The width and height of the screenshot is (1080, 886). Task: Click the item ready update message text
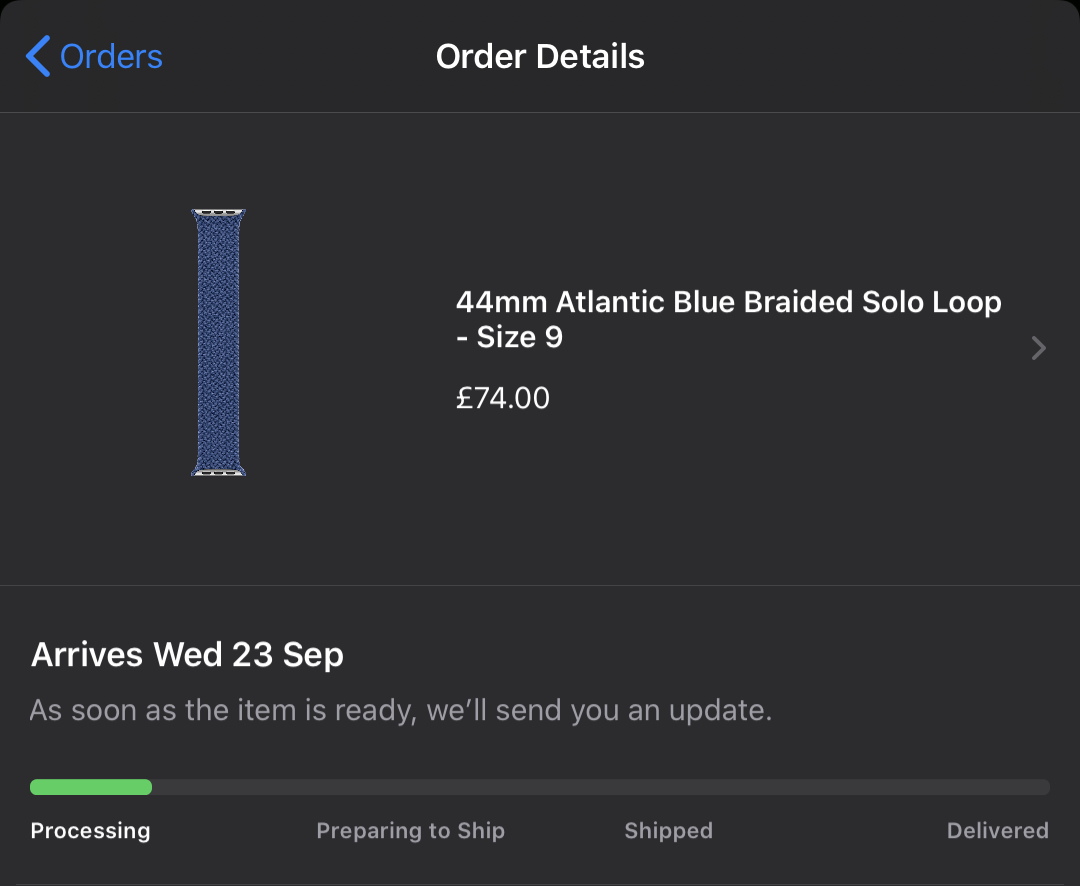[x=401, y=710]
